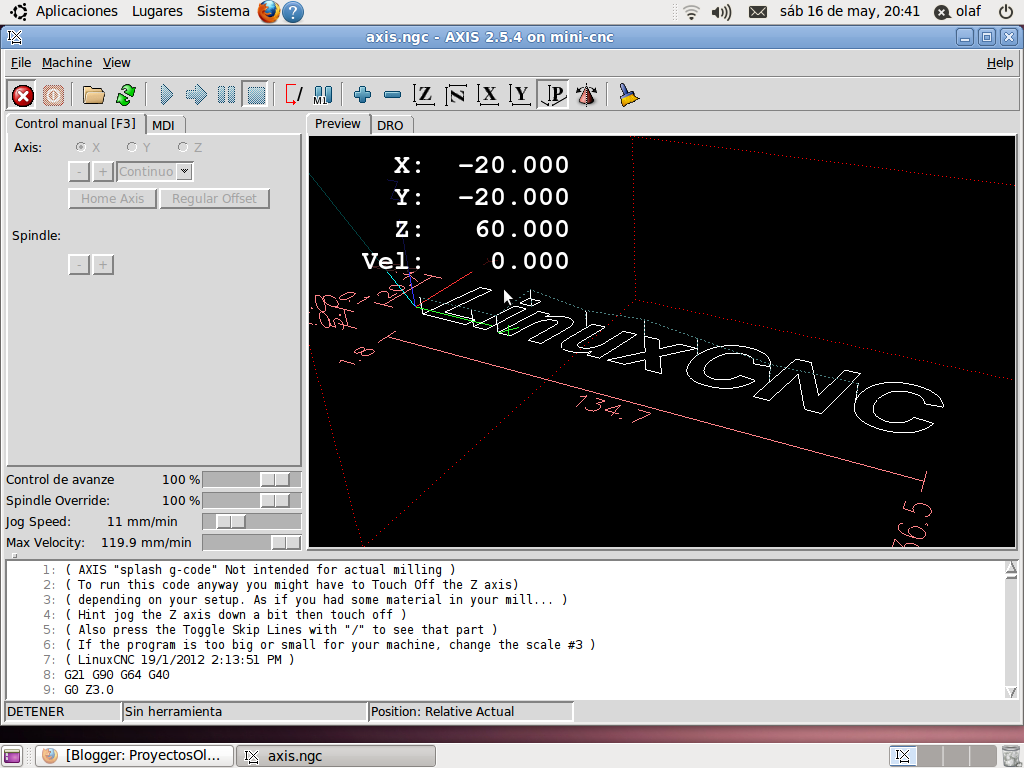The height and width of the screenshot is (768, 1024).
Task: Switch to rotated Z view
Action: tap(456, 95)
